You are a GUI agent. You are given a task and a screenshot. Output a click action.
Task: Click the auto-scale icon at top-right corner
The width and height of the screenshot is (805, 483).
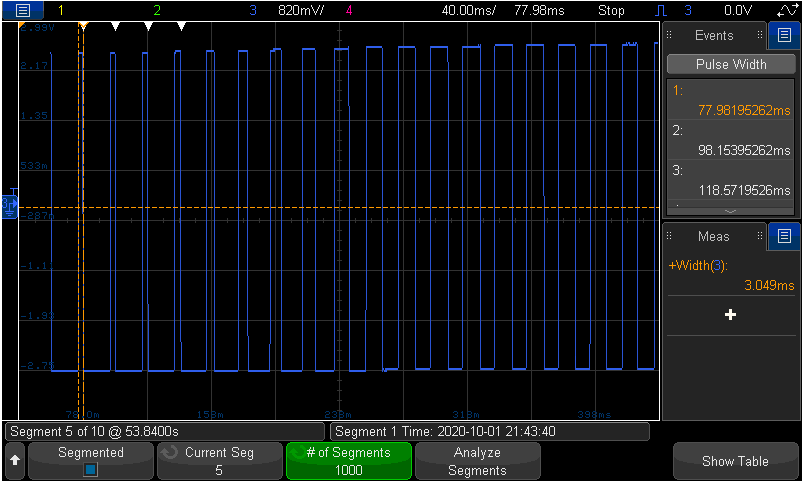coord(787,10)
